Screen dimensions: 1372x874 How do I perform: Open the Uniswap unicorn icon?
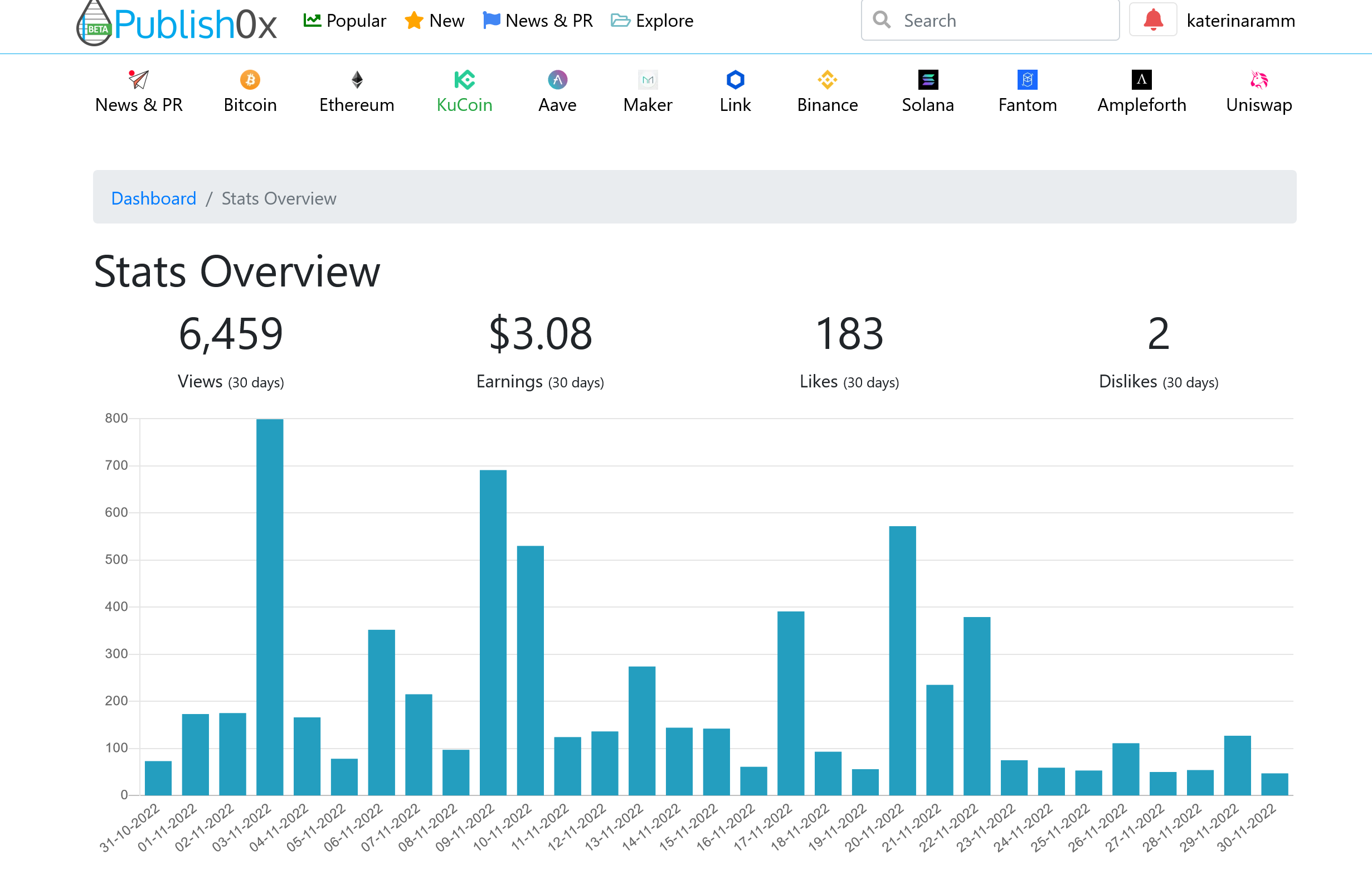1259,80
